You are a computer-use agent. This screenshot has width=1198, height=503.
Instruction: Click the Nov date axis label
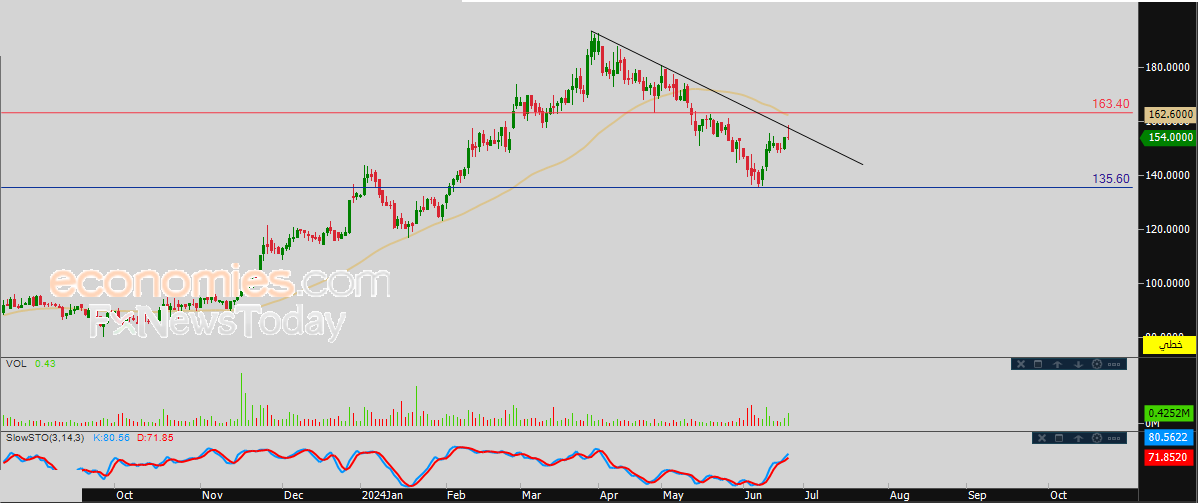pyautogui.click(x=210, y=495)
